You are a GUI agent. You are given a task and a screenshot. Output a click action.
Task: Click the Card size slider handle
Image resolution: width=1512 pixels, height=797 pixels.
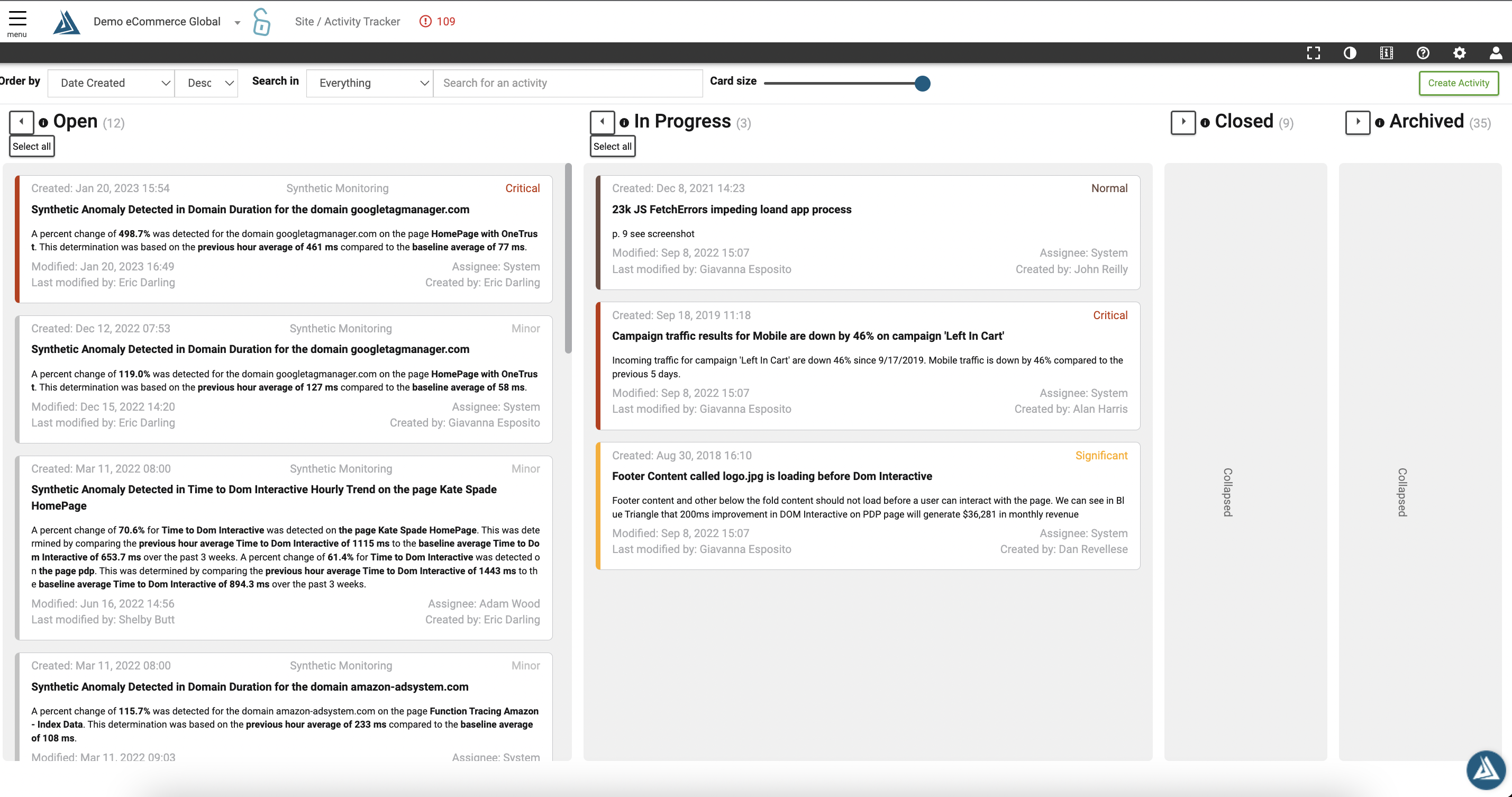922,84
